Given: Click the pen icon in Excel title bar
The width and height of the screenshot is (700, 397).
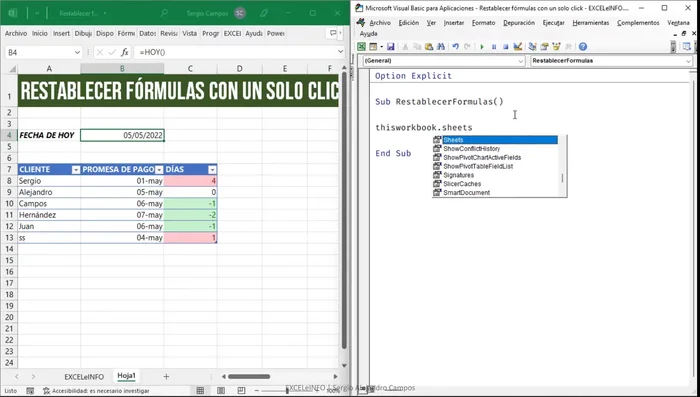Looking at the screenshot, I should click(x=264, y=13).
